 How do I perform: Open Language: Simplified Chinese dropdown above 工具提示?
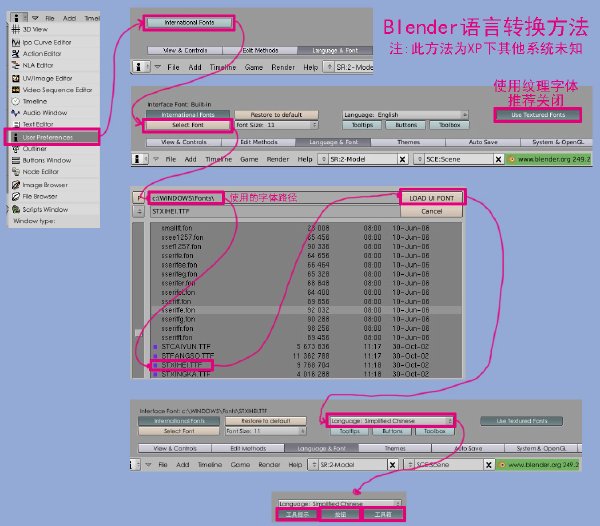[x=340, y=503]
